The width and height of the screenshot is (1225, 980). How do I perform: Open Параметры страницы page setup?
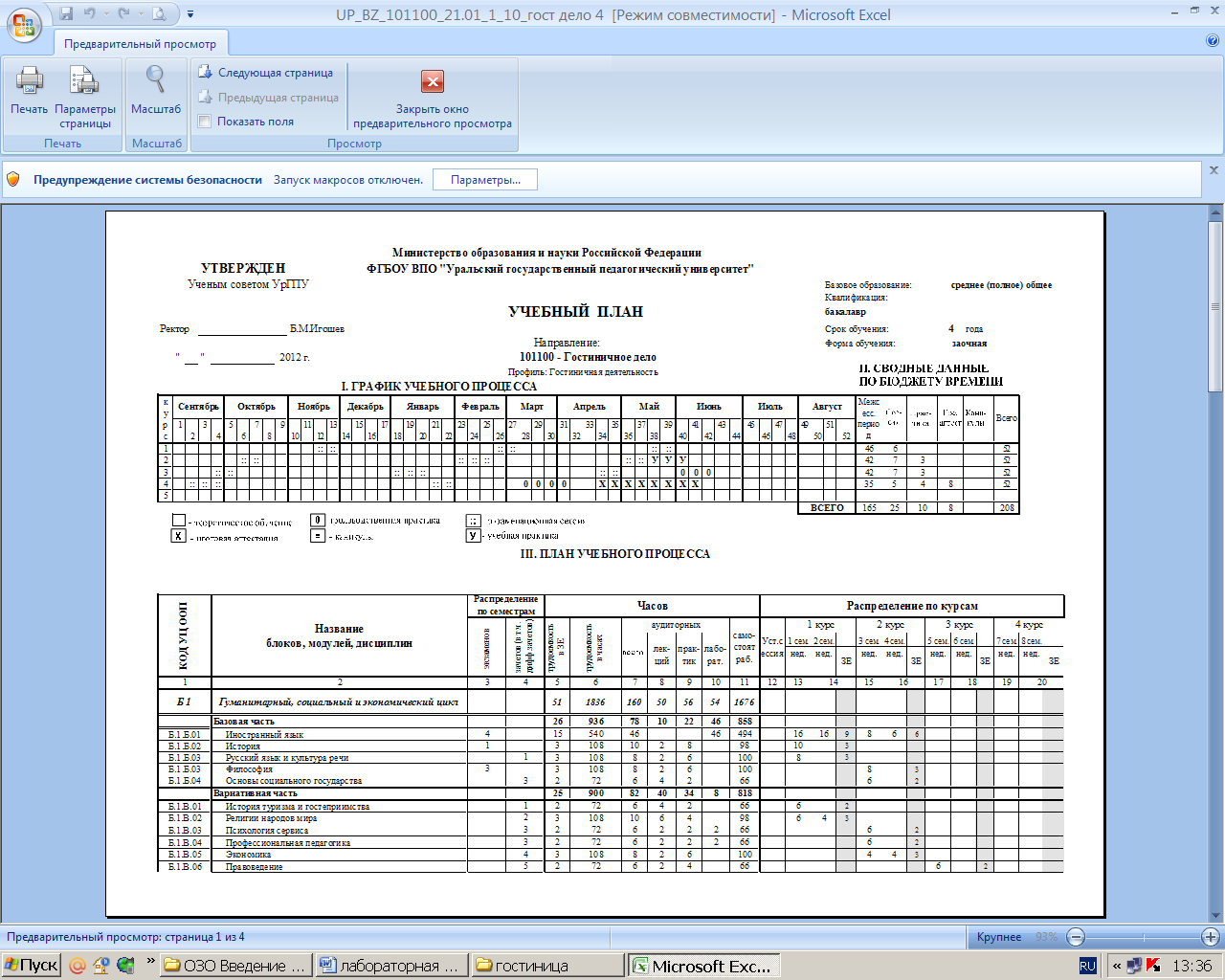(85, 97)
